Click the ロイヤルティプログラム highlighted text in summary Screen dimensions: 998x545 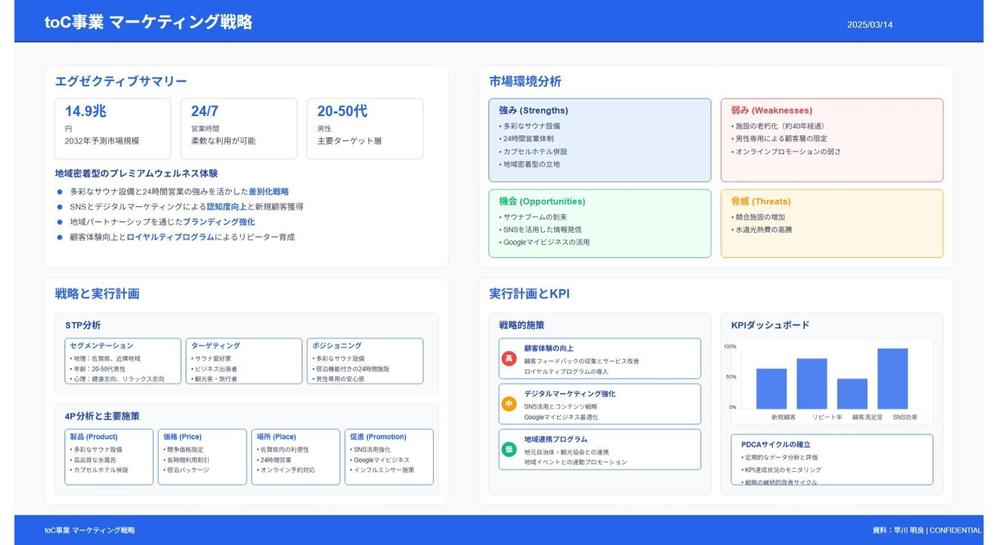[x=170, y=237]
